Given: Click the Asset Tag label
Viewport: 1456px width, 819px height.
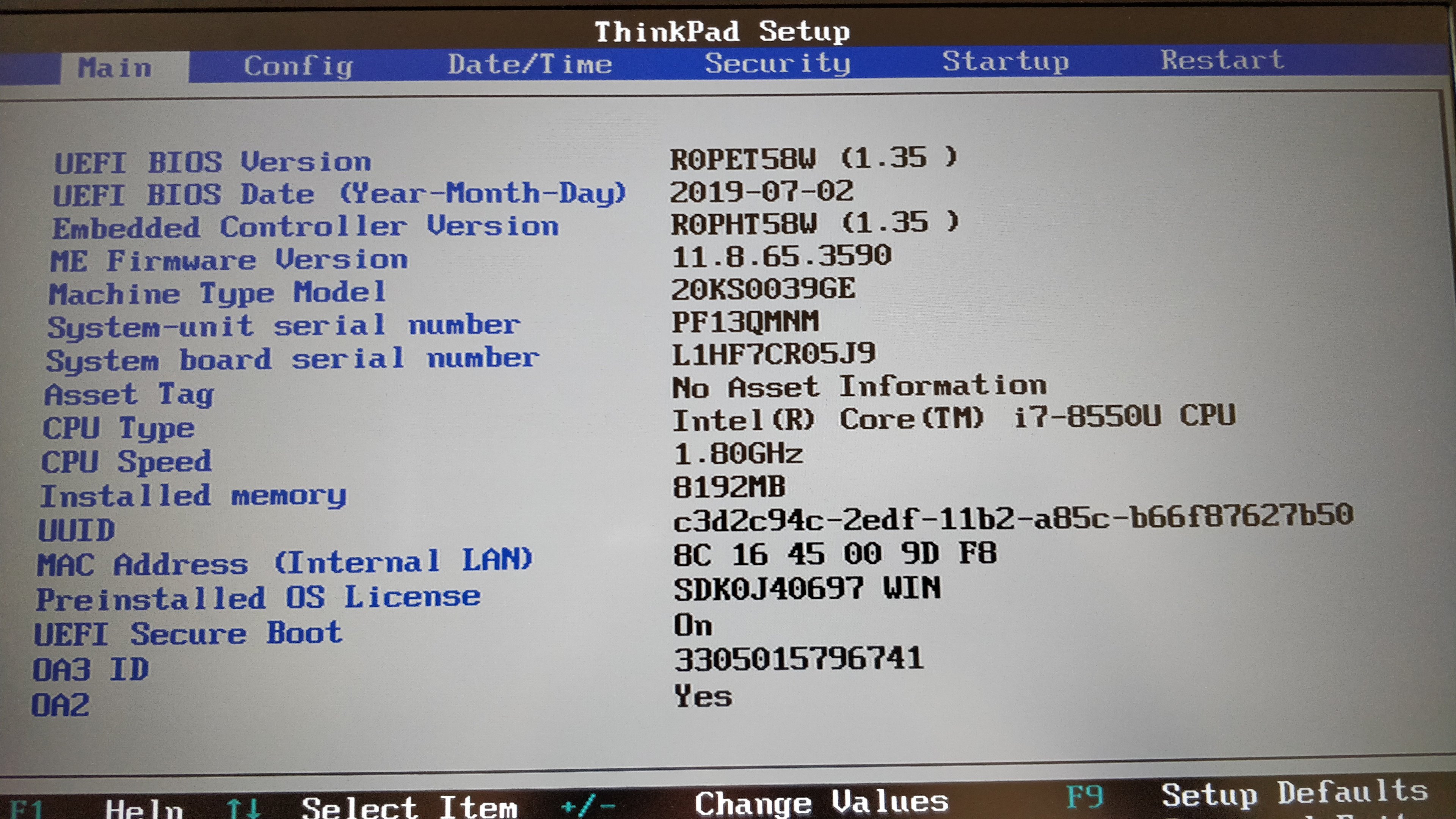Looking at the screenshot, I should pos(129,394).
